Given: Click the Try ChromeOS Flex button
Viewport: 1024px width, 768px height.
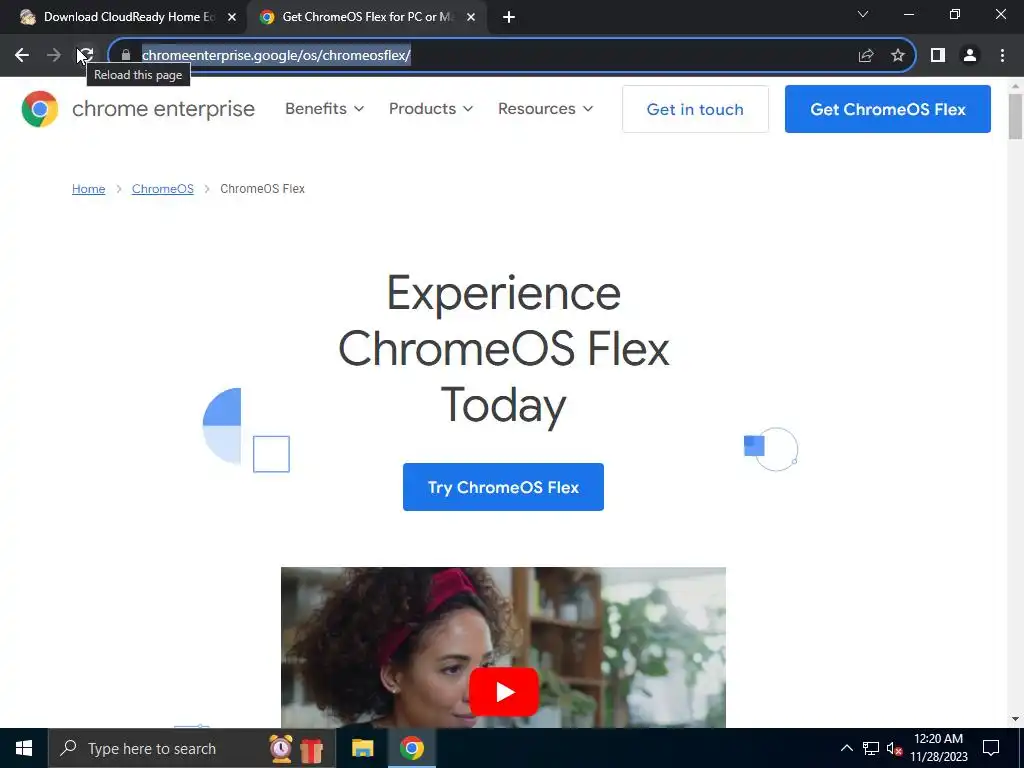Looking at the screenshot, I should 503,487.
